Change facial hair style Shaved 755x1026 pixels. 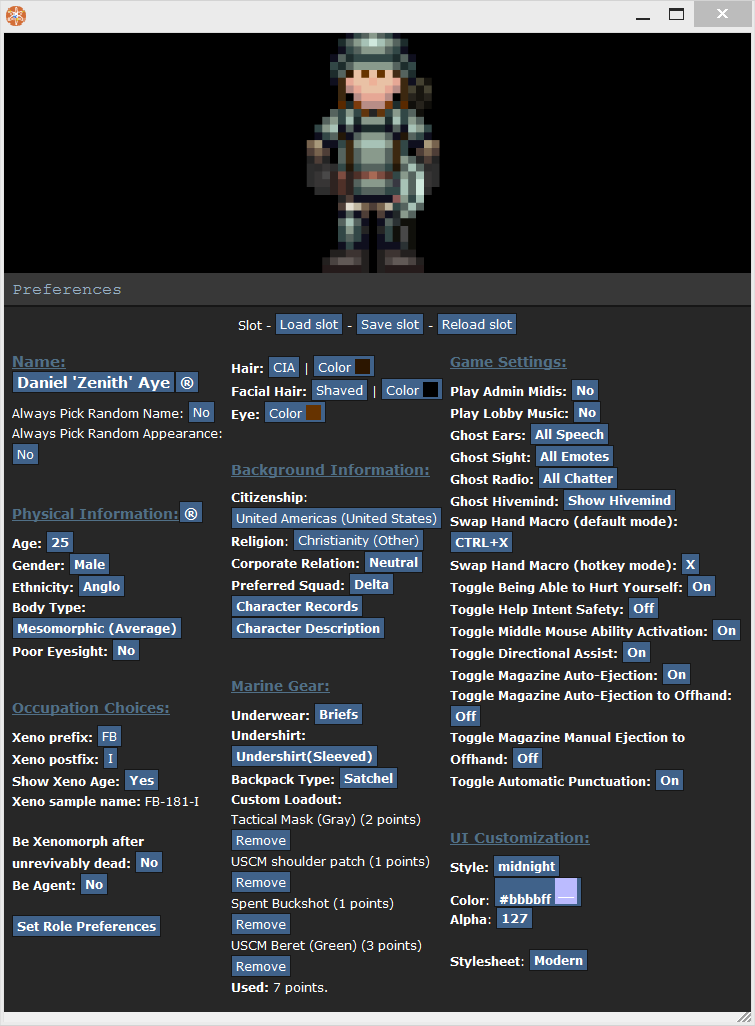(340, 391)
